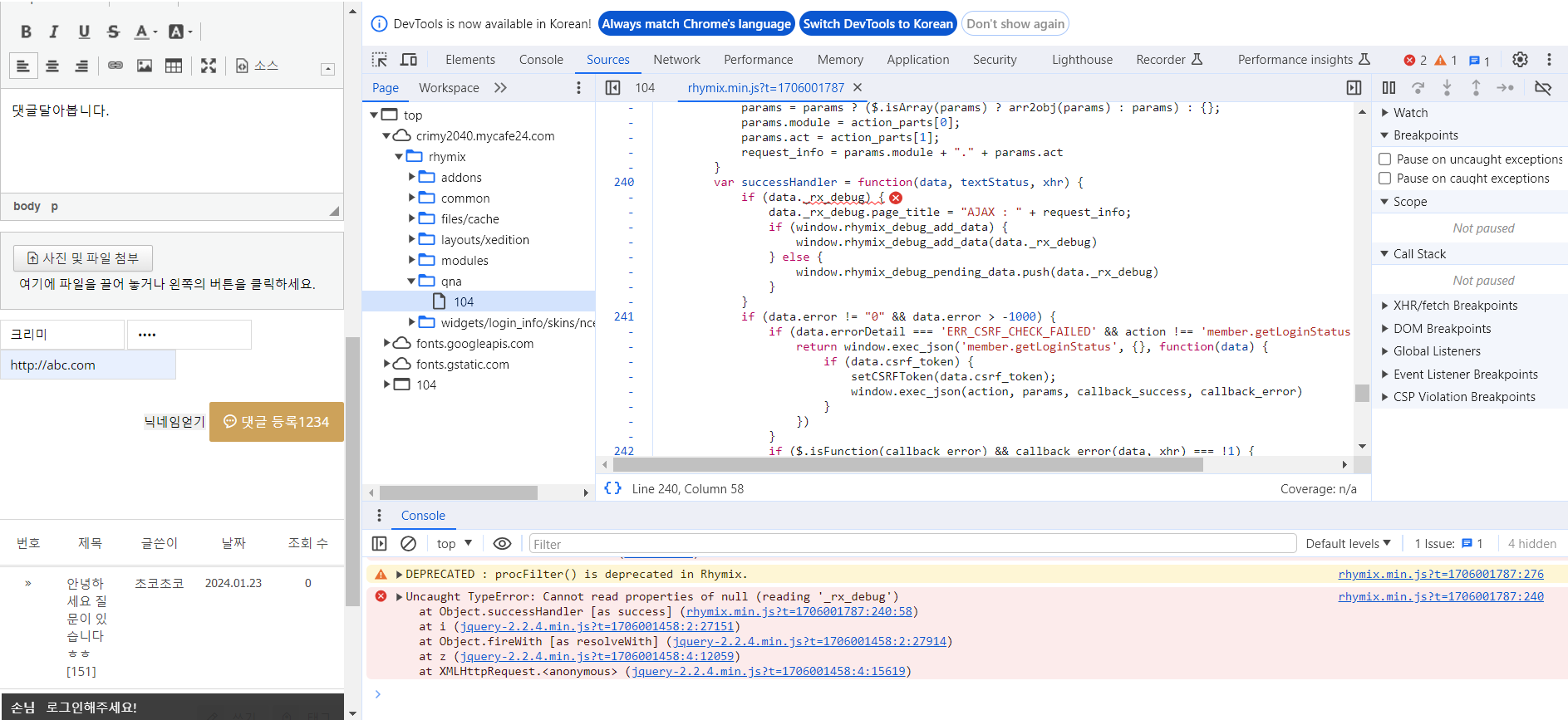Screen dimensions: 1568x720
Task: Close the rhymix.min.js file tab
Action: 858,87
